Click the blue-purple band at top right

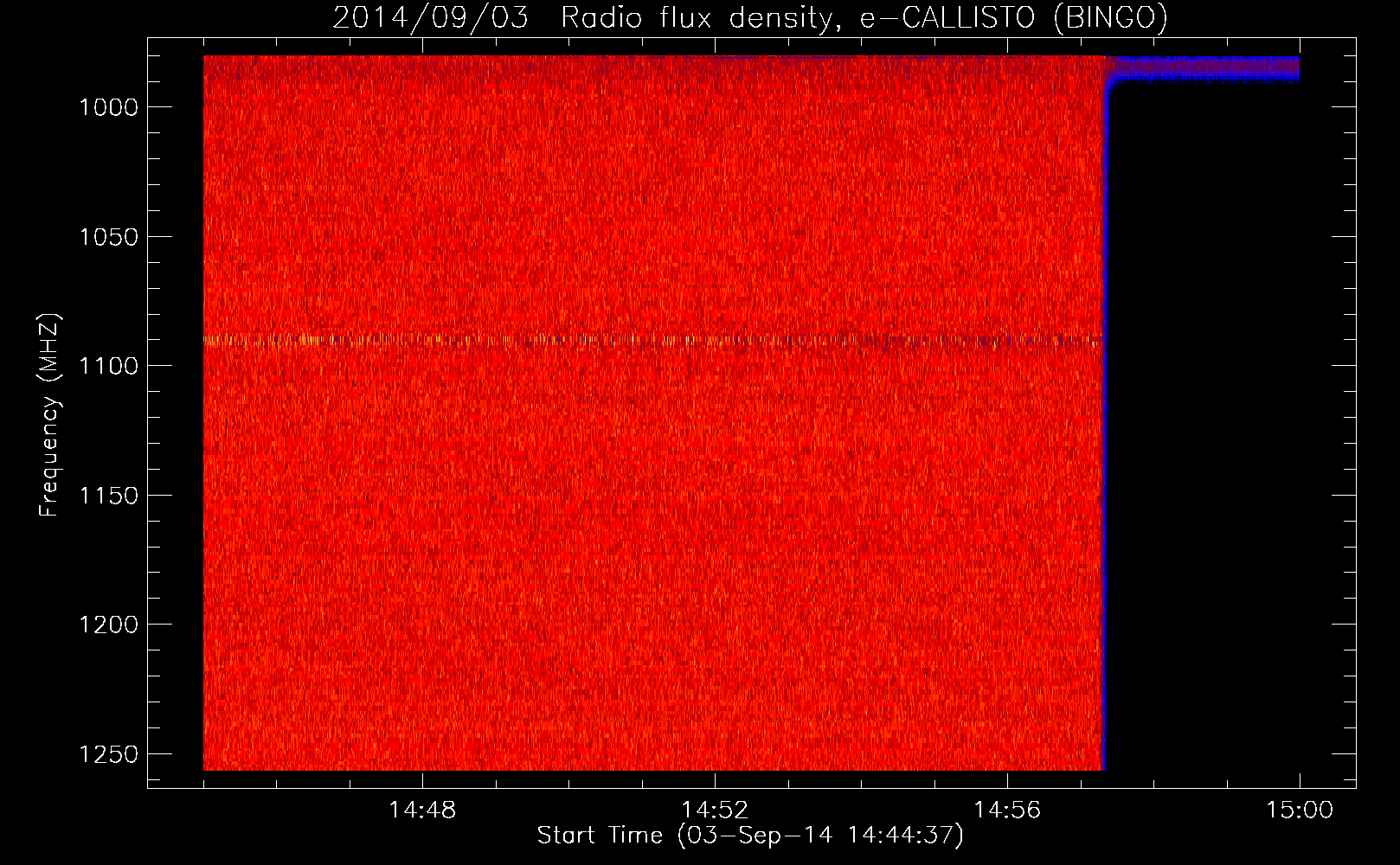coord(1204,68)
